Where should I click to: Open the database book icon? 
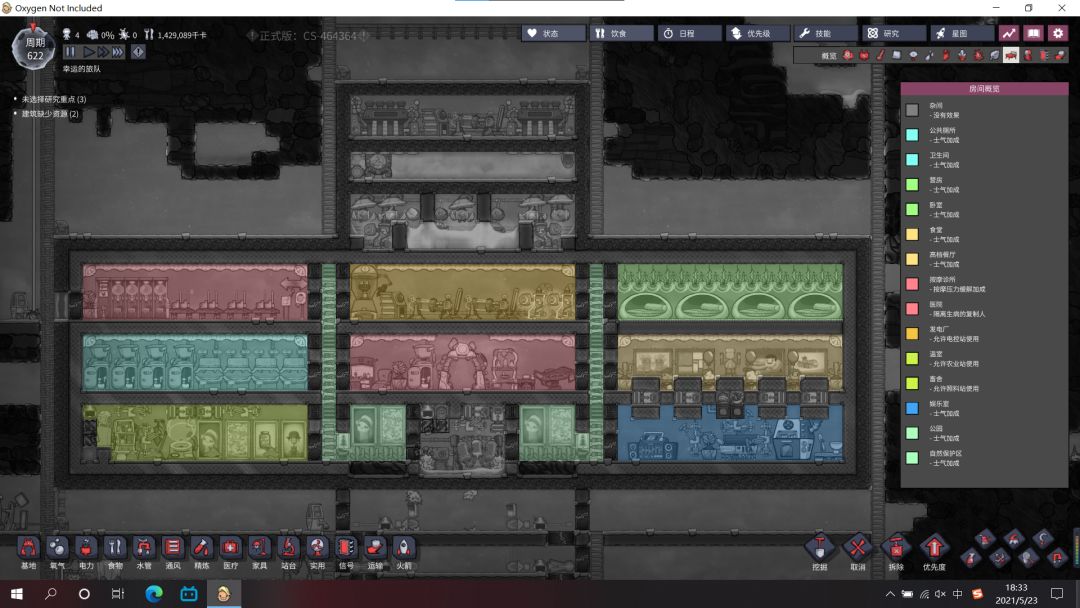pos(1033,33)
